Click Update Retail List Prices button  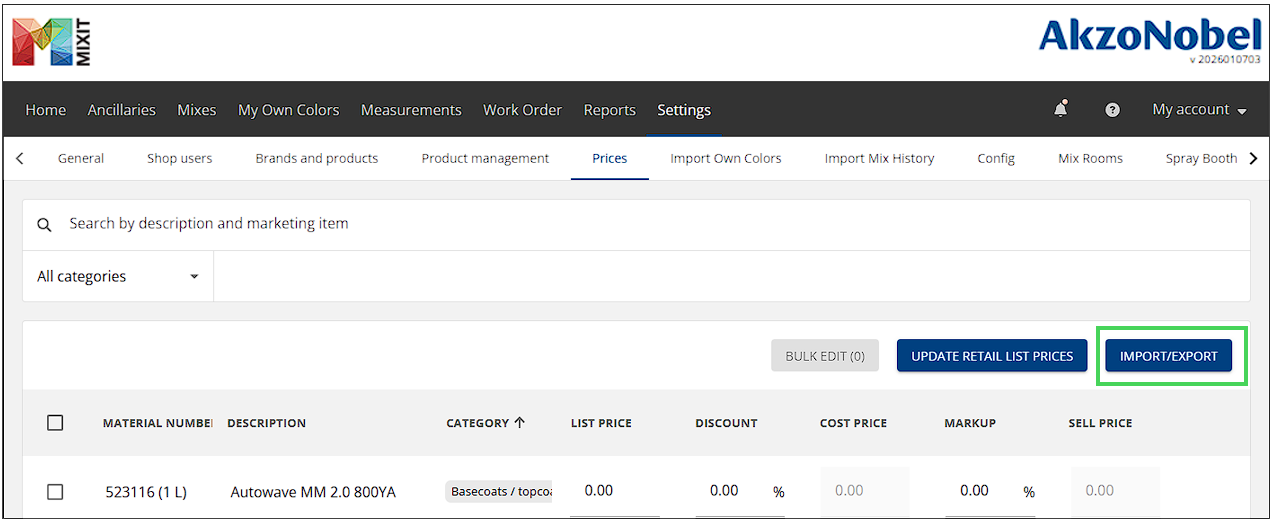click(992, 356)
